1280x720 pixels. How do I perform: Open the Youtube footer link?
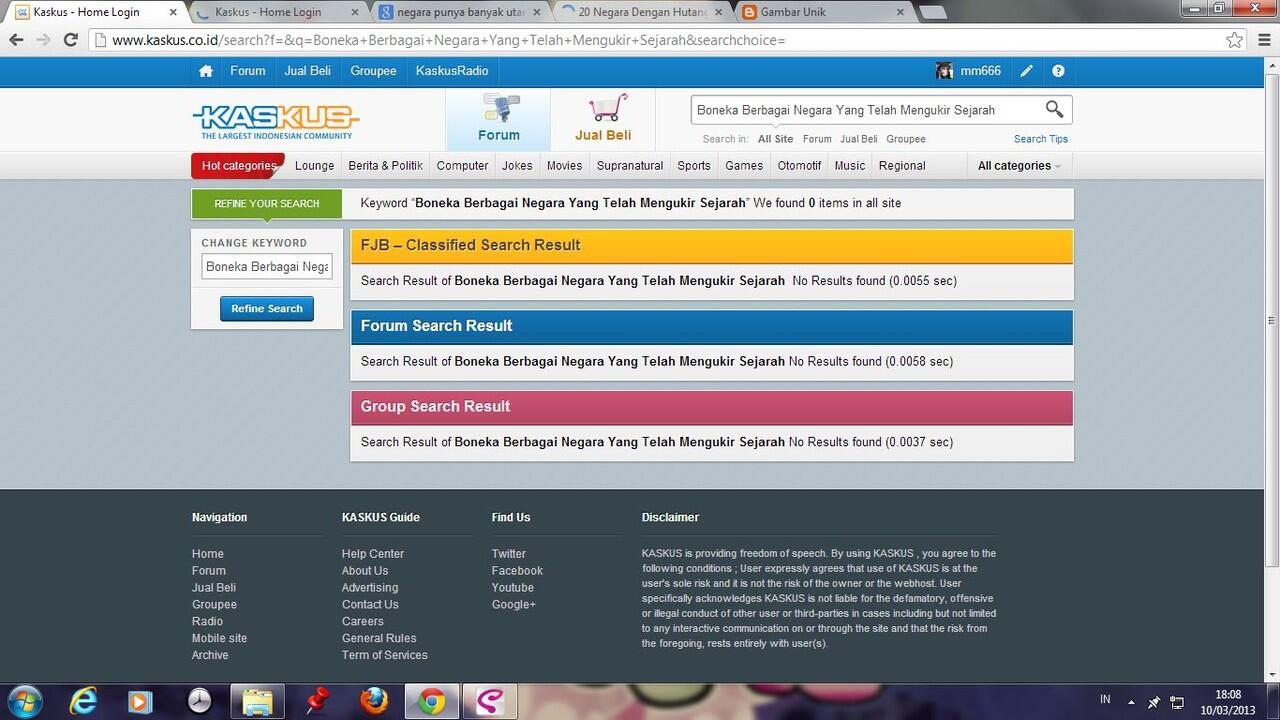click(513, 588)
